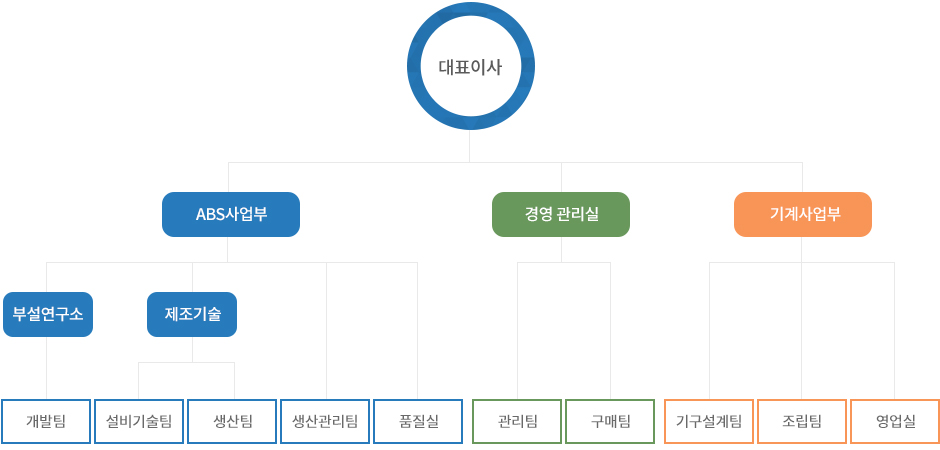The height and width of the screenshot is (450, 940).
Task: Click the 기계사업부 text label
Action: [x=805, y=215]
